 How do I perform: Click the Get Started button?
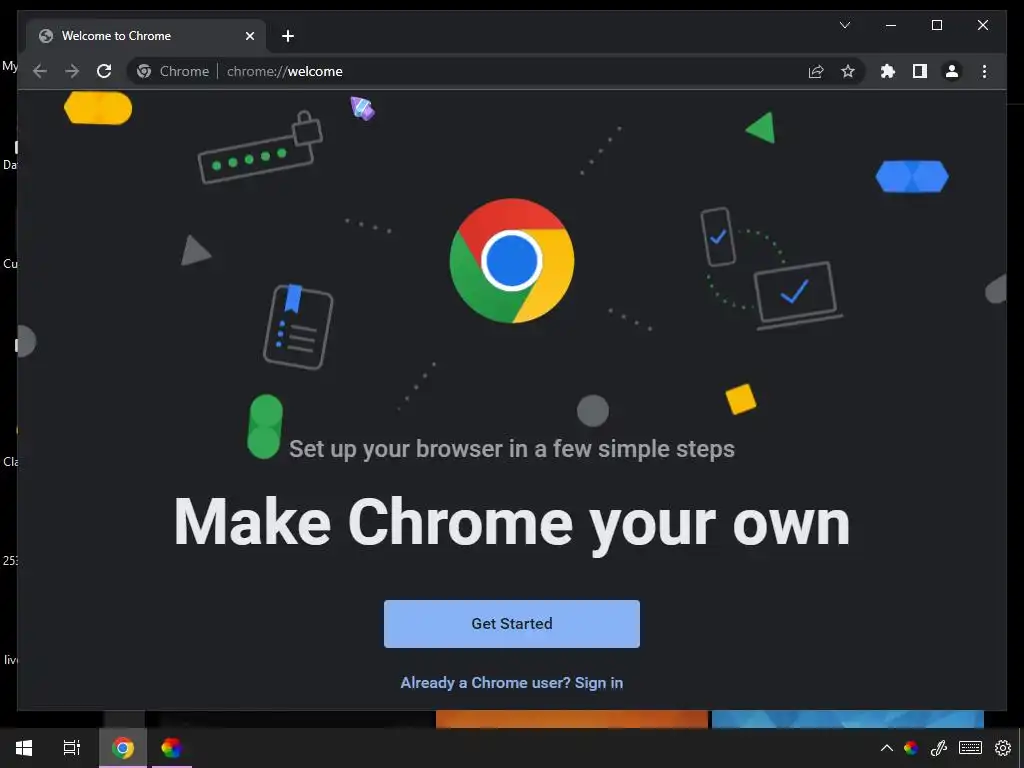512,624
